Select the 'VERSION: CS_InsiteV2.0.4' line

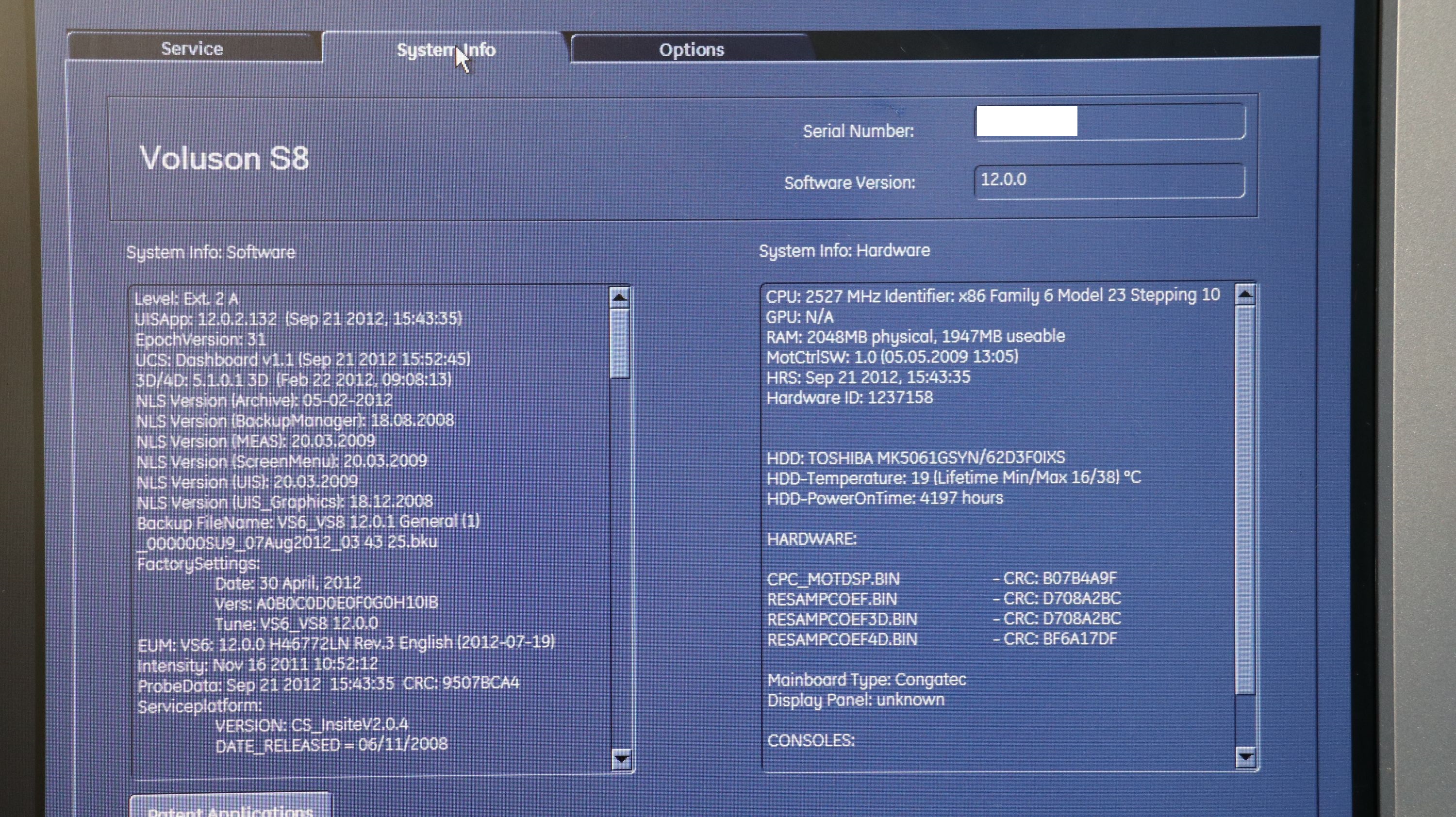tap(312, 725)
